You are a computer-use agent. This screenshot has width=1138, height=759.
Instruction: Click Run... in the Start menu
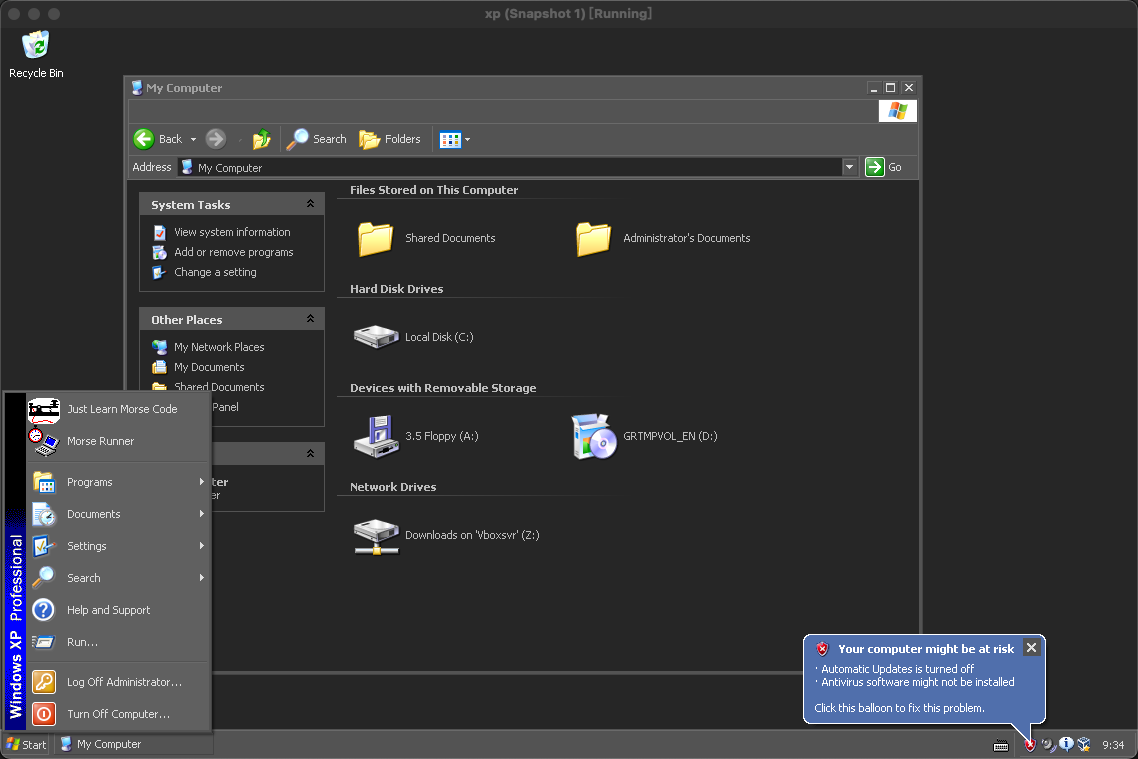click(x=119, y=641)
